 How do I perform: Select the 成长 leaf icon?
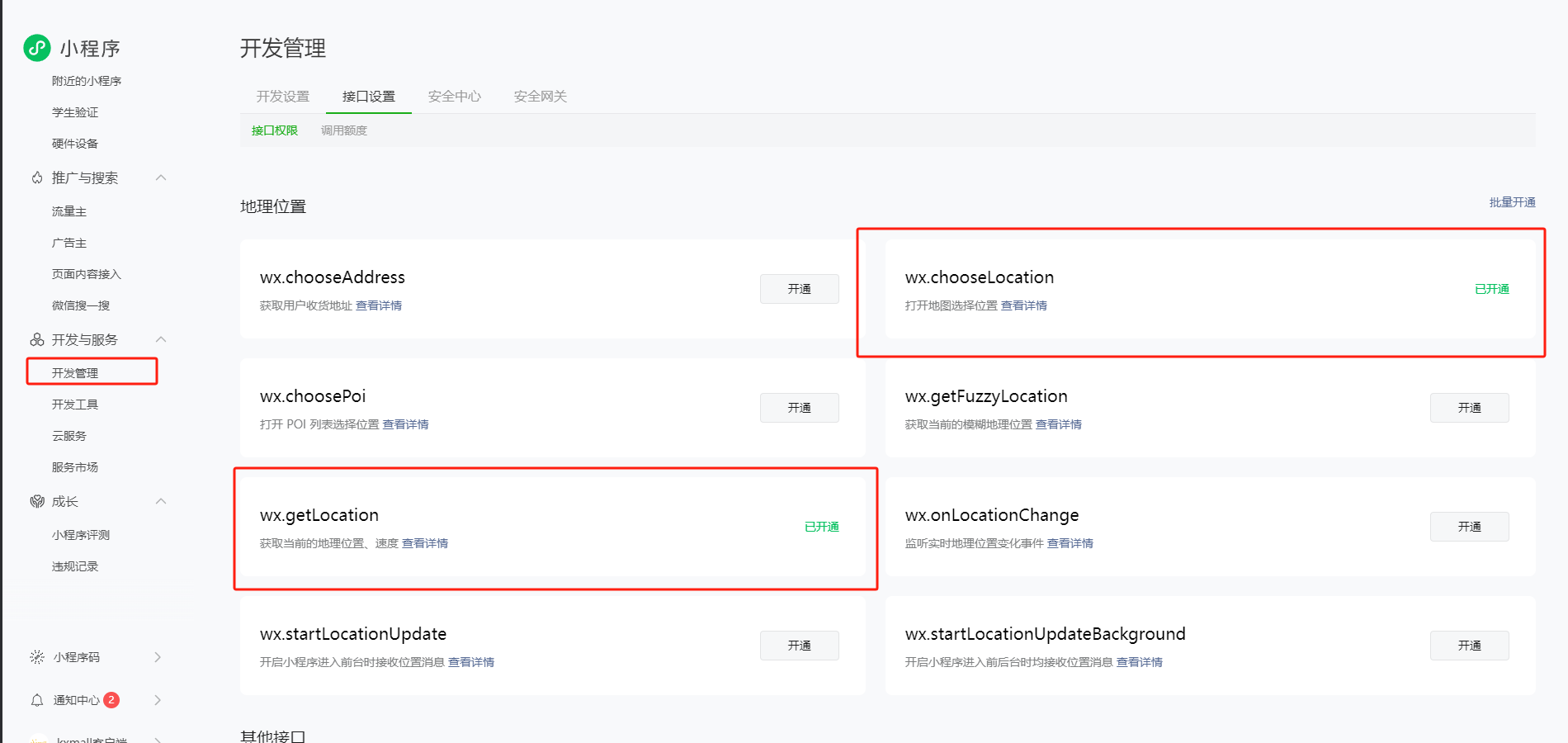37,501
